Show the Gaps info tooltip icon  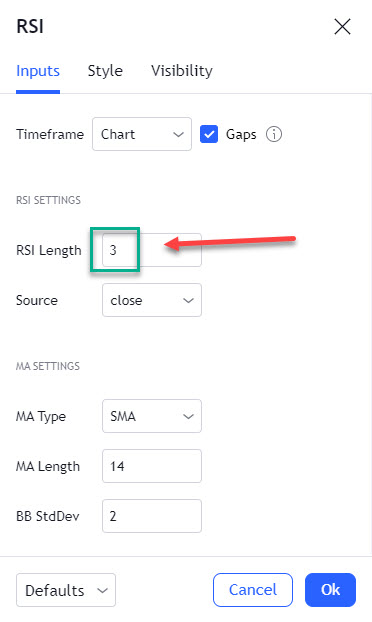[x=274, y=134]
